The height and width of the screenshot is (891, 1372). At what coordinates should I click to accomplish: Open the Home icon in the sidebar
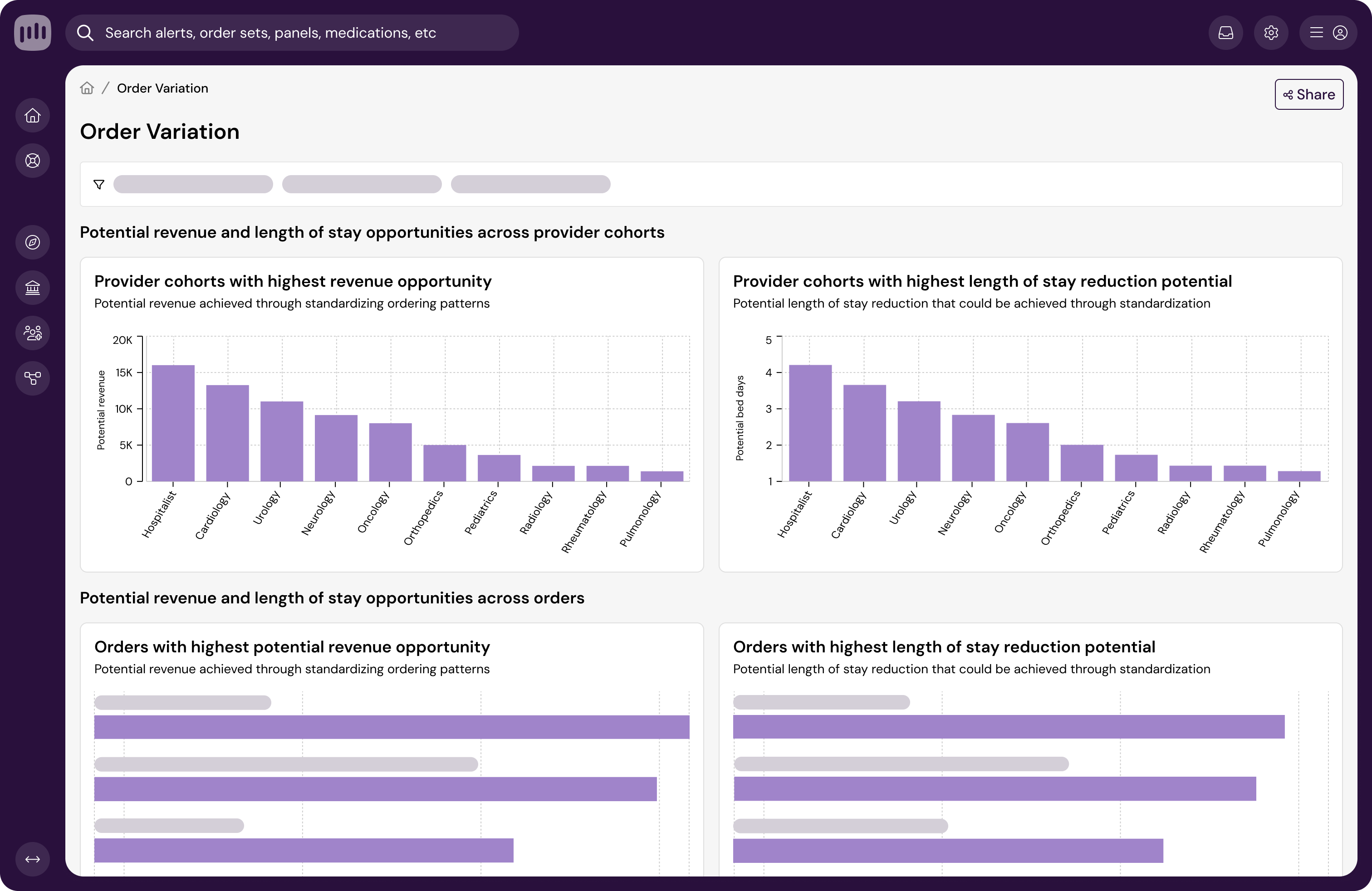(33, 116)
